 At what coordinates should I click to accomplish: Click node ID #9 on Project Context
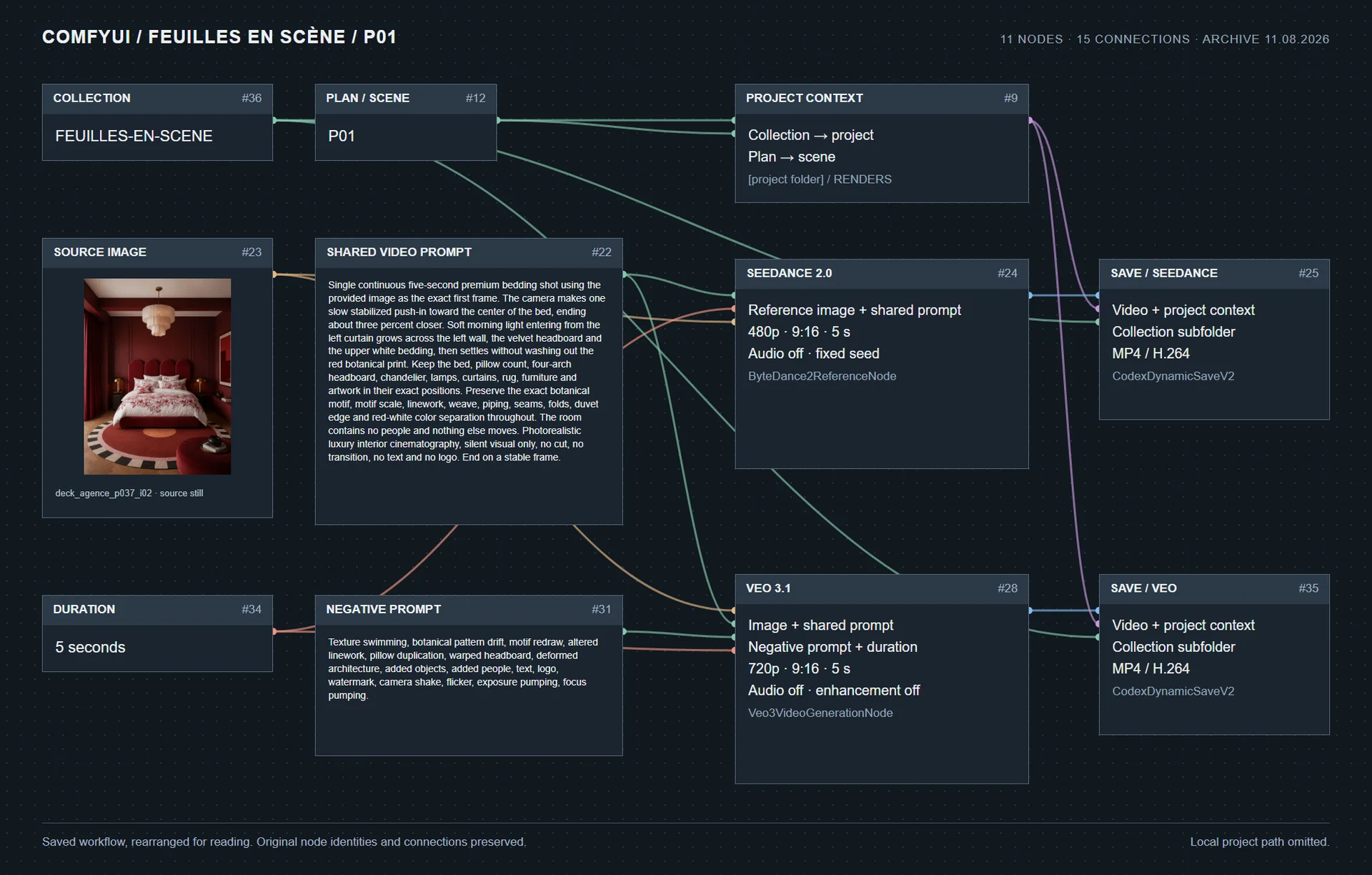(x=1010, y=98)
